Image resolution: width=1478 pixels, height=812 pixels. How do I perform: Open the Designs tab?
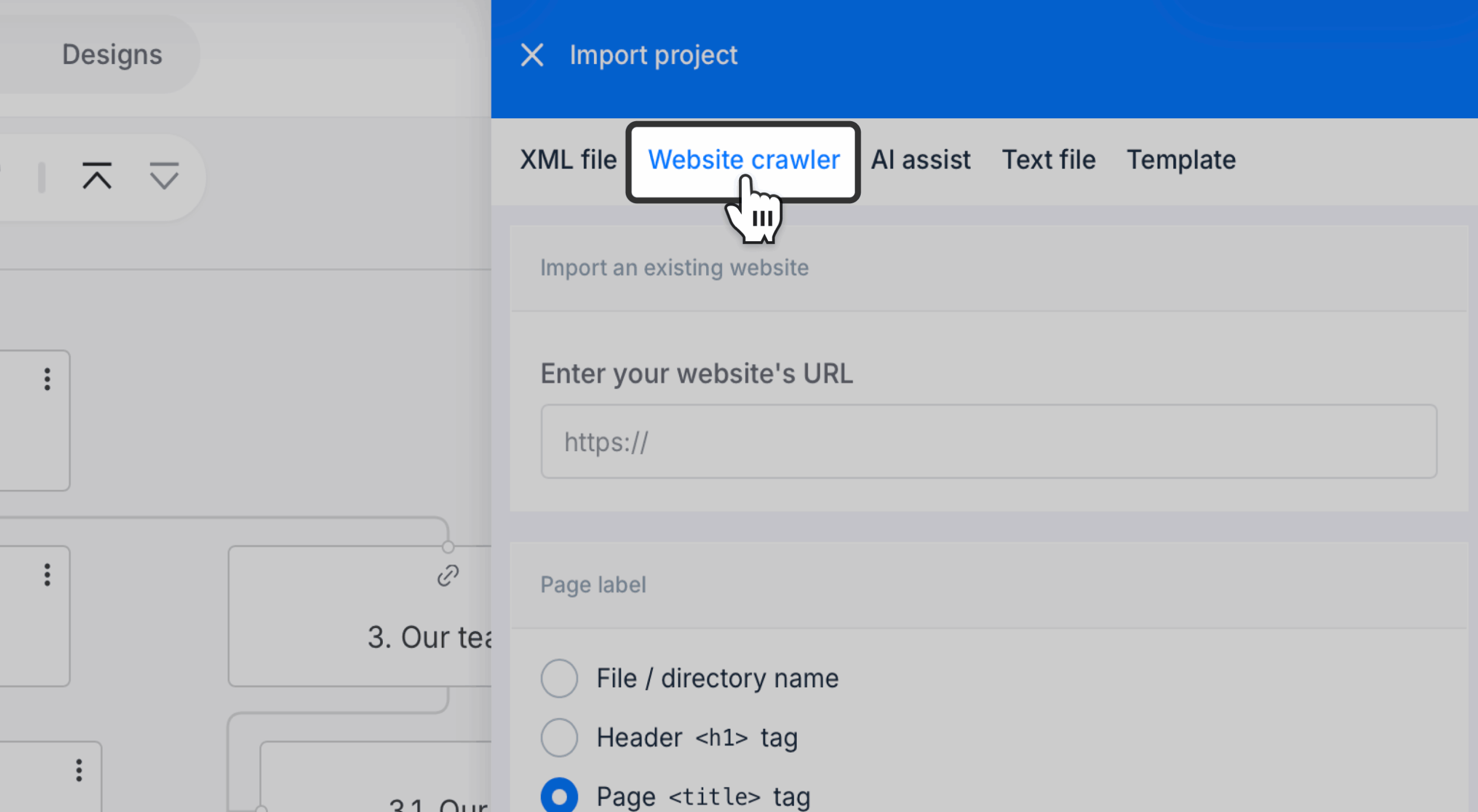112,55
